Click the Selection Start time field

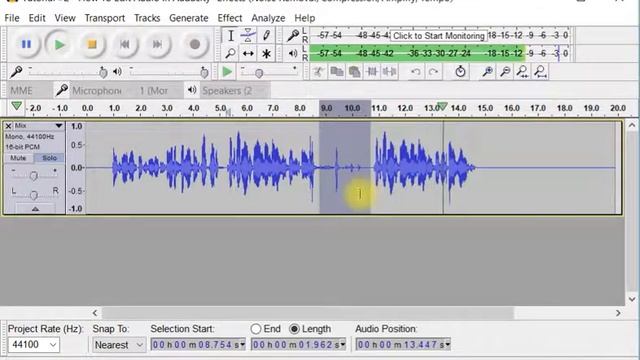[x=198, y=345]
